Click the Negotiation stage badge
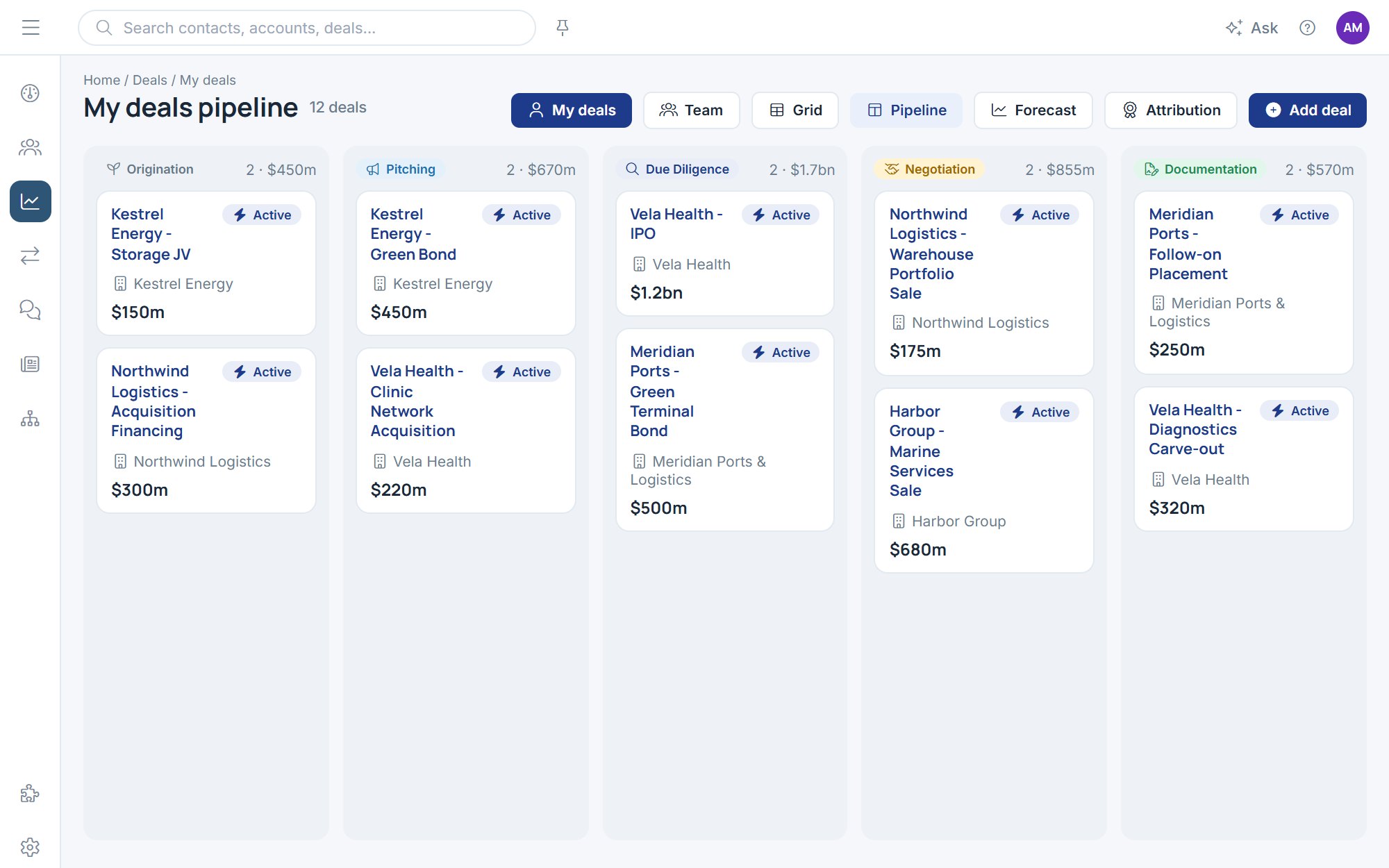The width and height of the screenshot is (1389, 868). 929,169
